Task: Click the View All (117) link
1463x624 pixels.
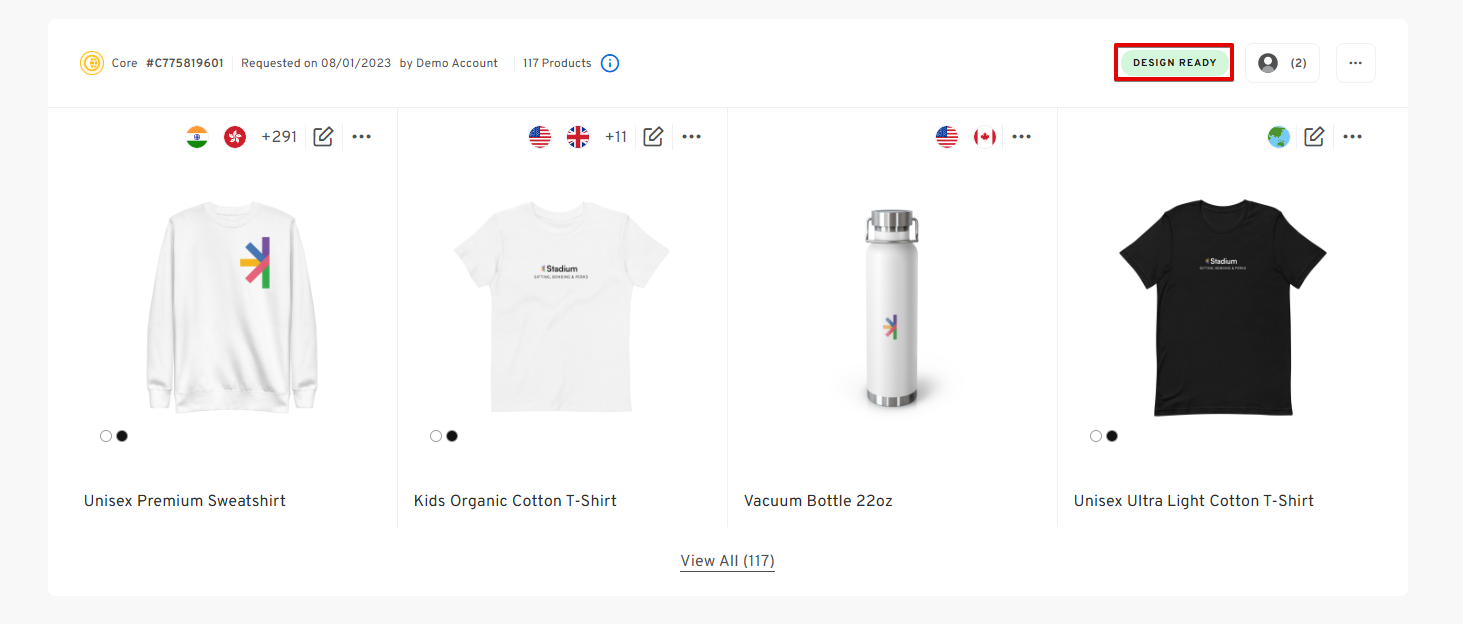Action: point(727,561)
